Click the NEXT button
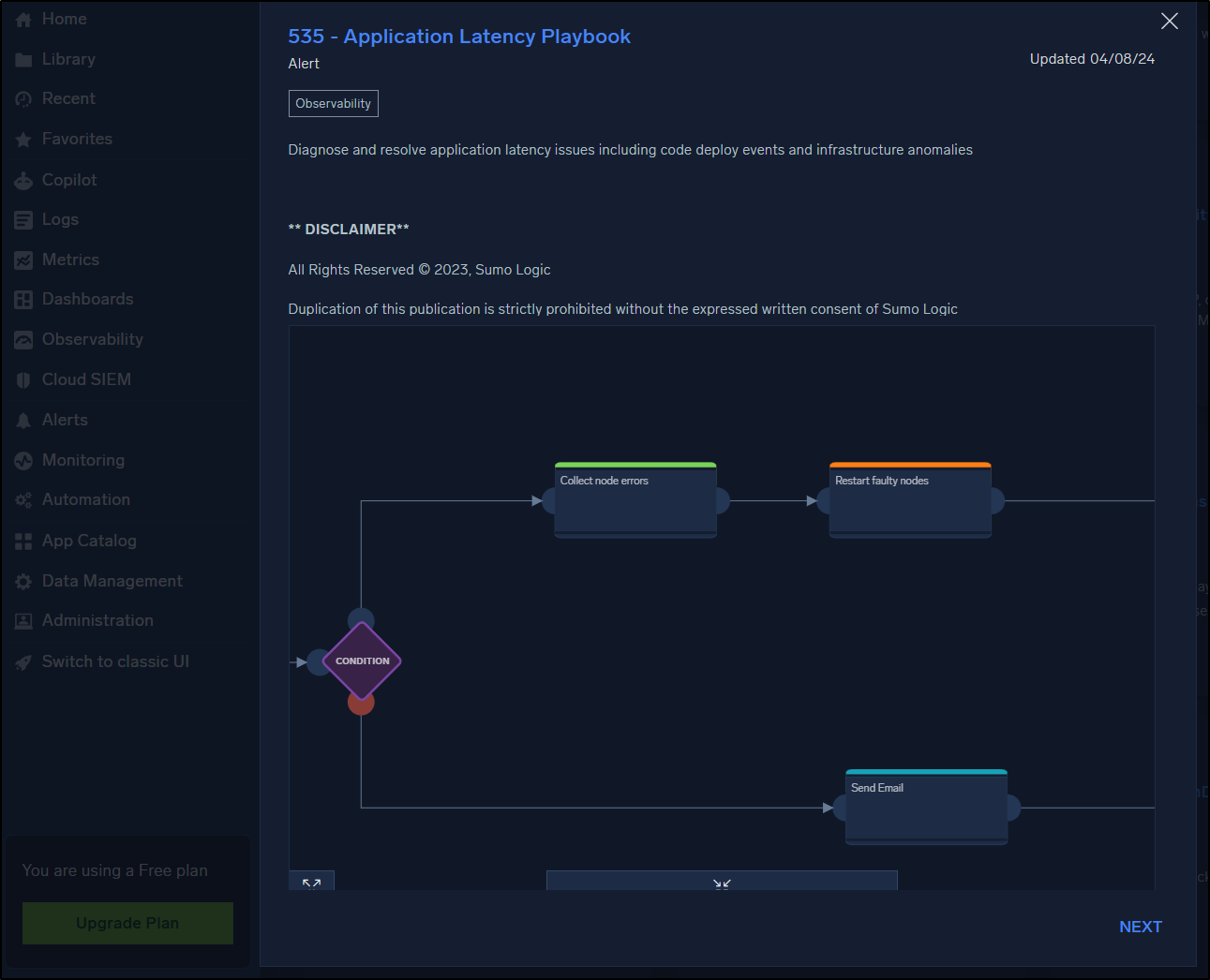This screenshot has height=980, width=1210. [1140, 927]
